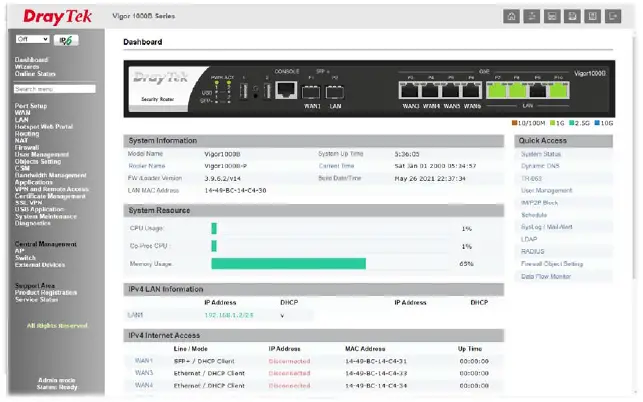643x402 pixels.
Task: Click the SFP+ WAN1 port graphic
Action: (x=311, y=92)
